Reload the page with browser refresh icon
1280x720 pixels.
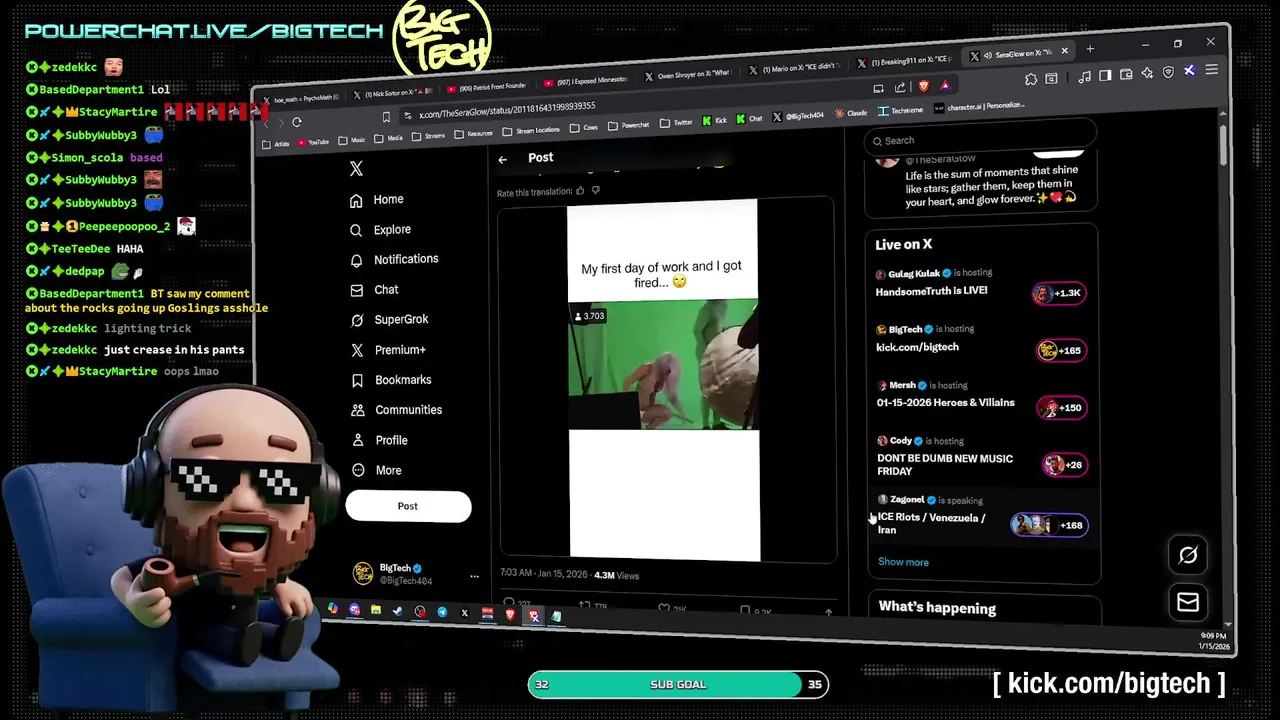click(297, 123)
